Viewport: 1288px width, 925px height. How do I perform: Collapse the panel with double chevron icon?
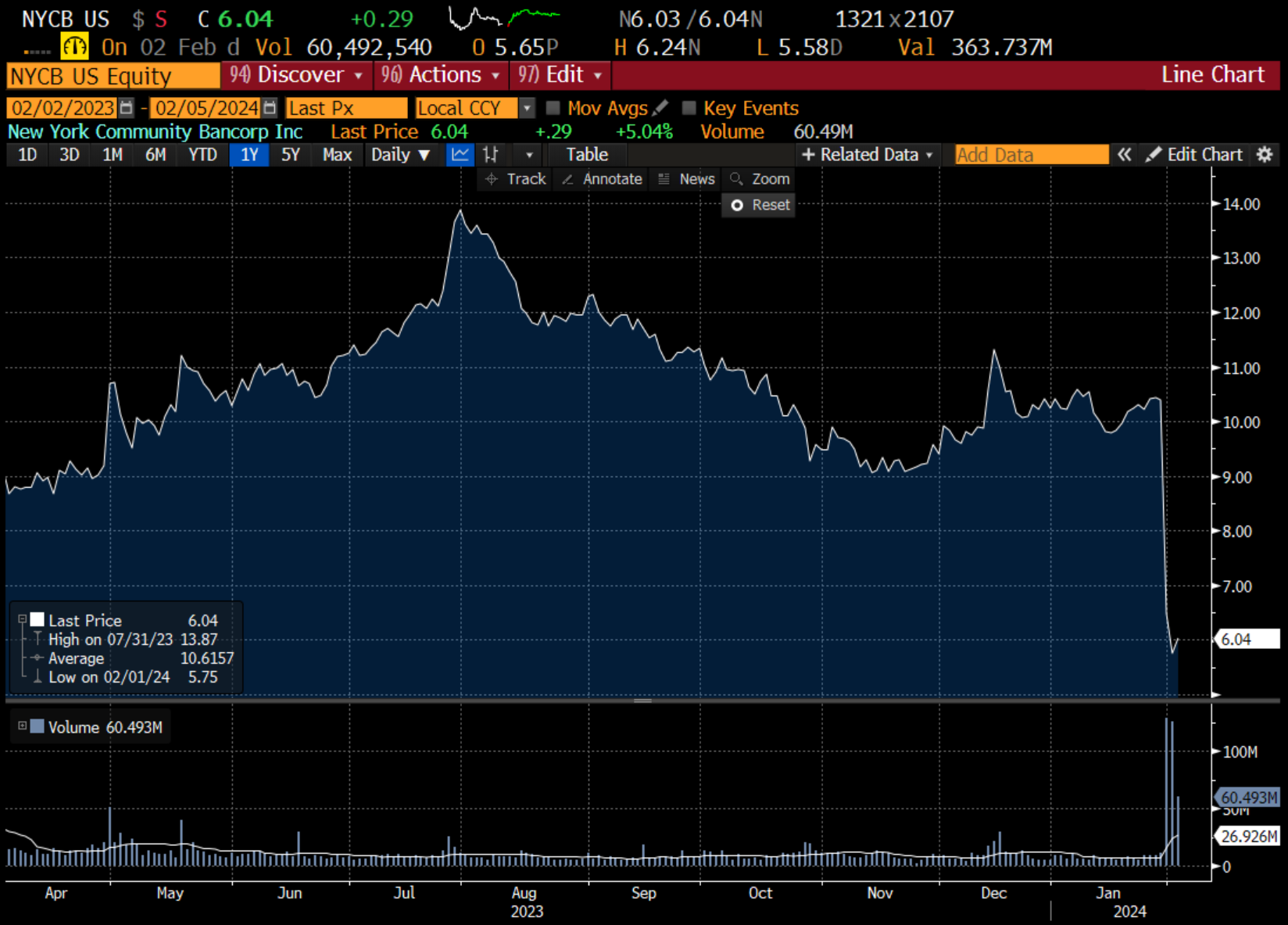(1124, 155)
